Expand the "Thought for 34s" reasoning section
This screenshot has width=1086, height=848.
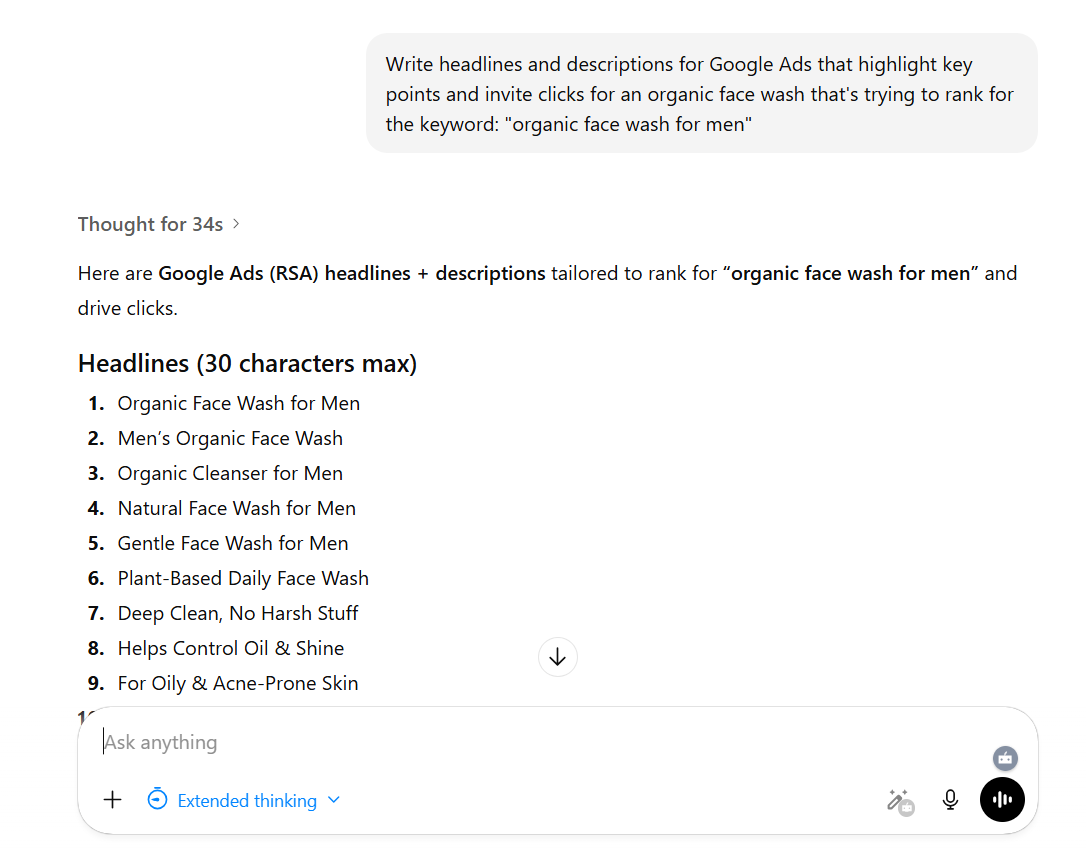(x=159, y=224)
